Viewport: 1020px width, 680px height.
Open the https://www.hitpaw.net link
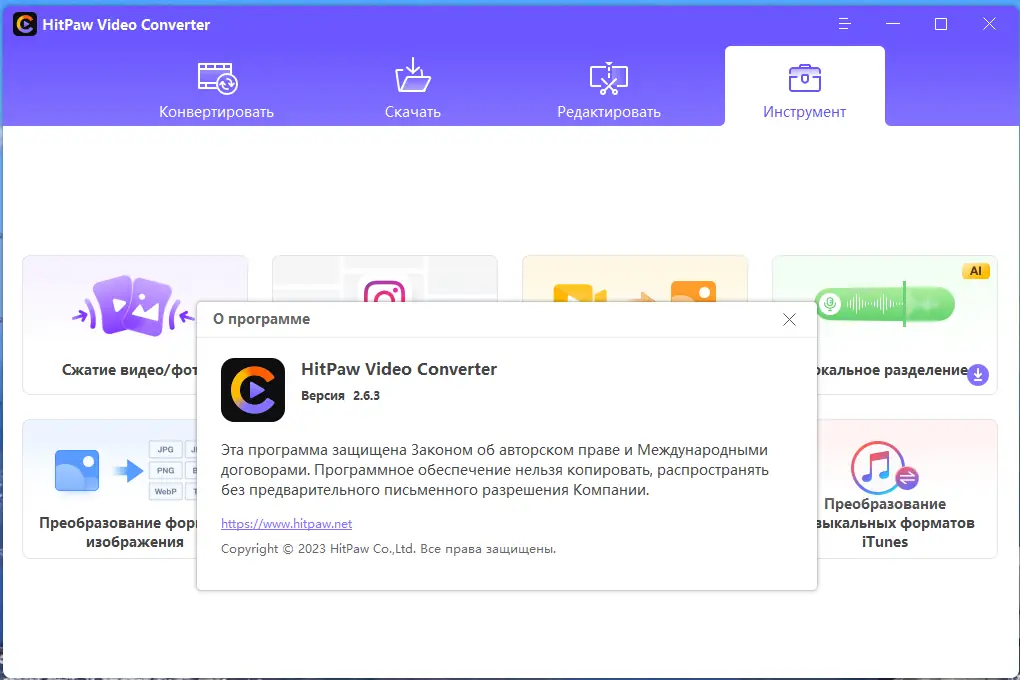pyautogui.click(x=286, y=524)
